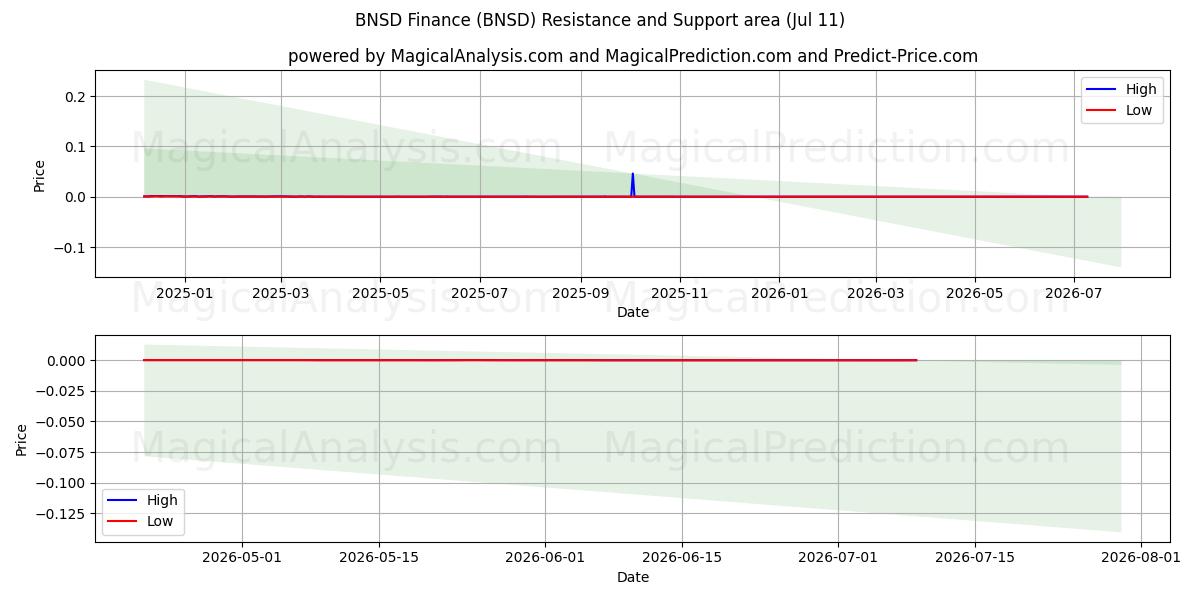Click the blue line sample in upper legend
The width and height of the screenshot is (1200, 600).
click(x=1103, y=90)
